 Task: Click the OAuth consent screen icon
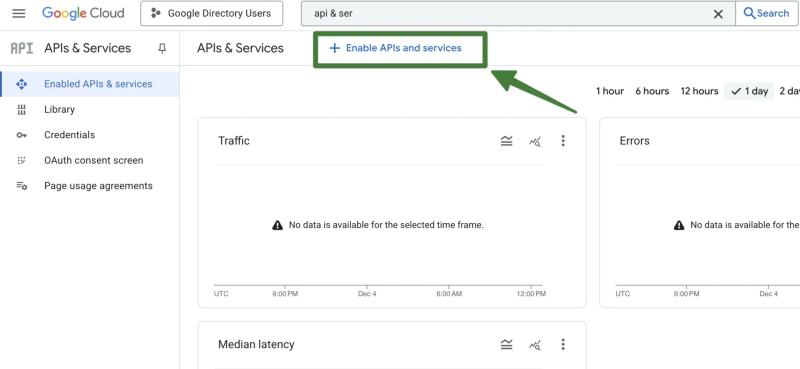coord(21,160)
